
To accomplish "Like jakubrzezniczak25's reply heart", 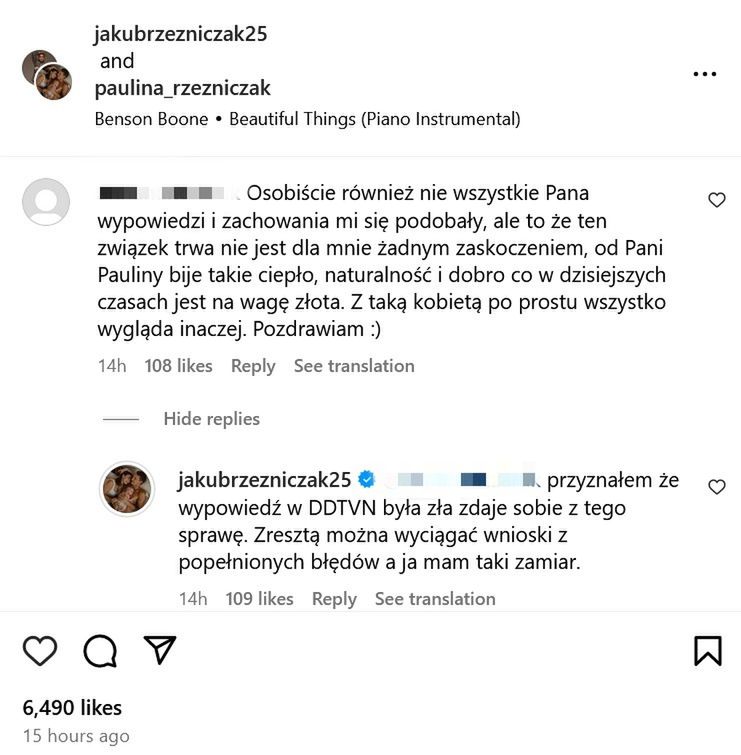I will pyautogui.click(x=717, y=487).
